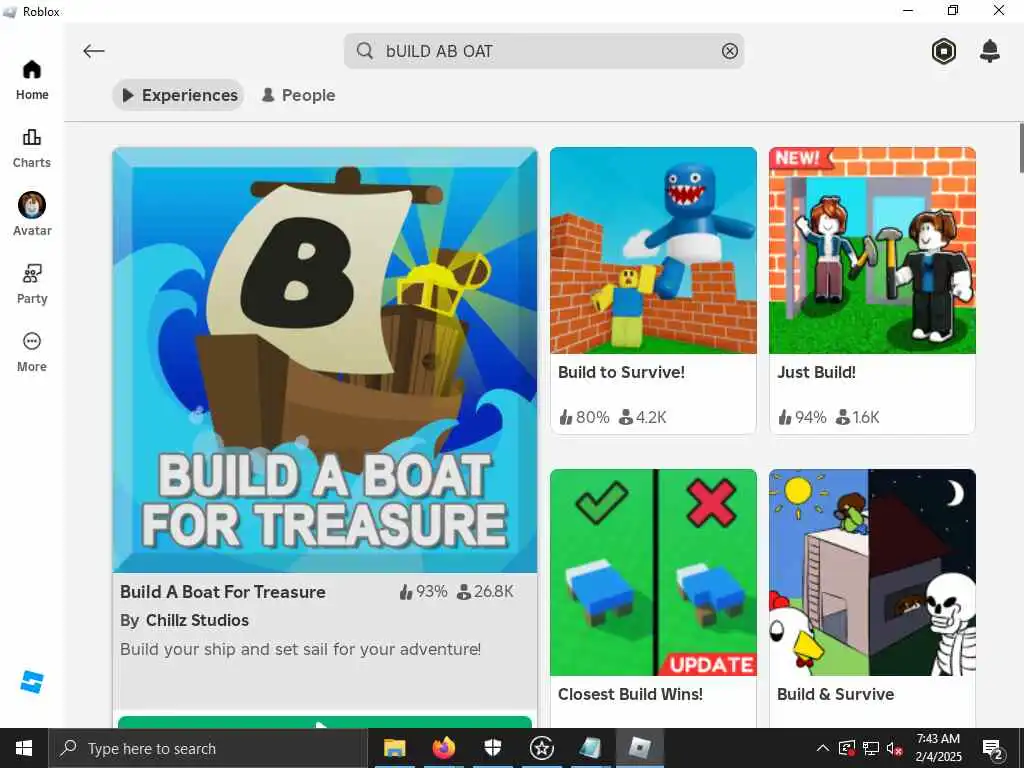Open the clock showing 7:43 AM

pyautogui.click(x=938, y=748)
